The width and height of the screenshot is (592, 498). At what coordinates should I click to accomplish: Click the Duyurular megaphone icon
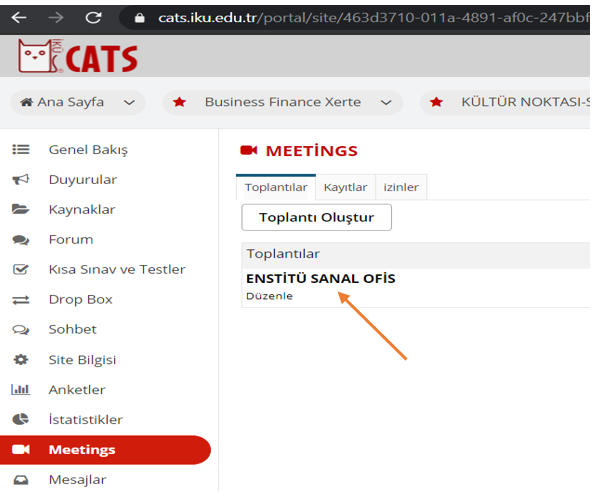click(21, 179)
